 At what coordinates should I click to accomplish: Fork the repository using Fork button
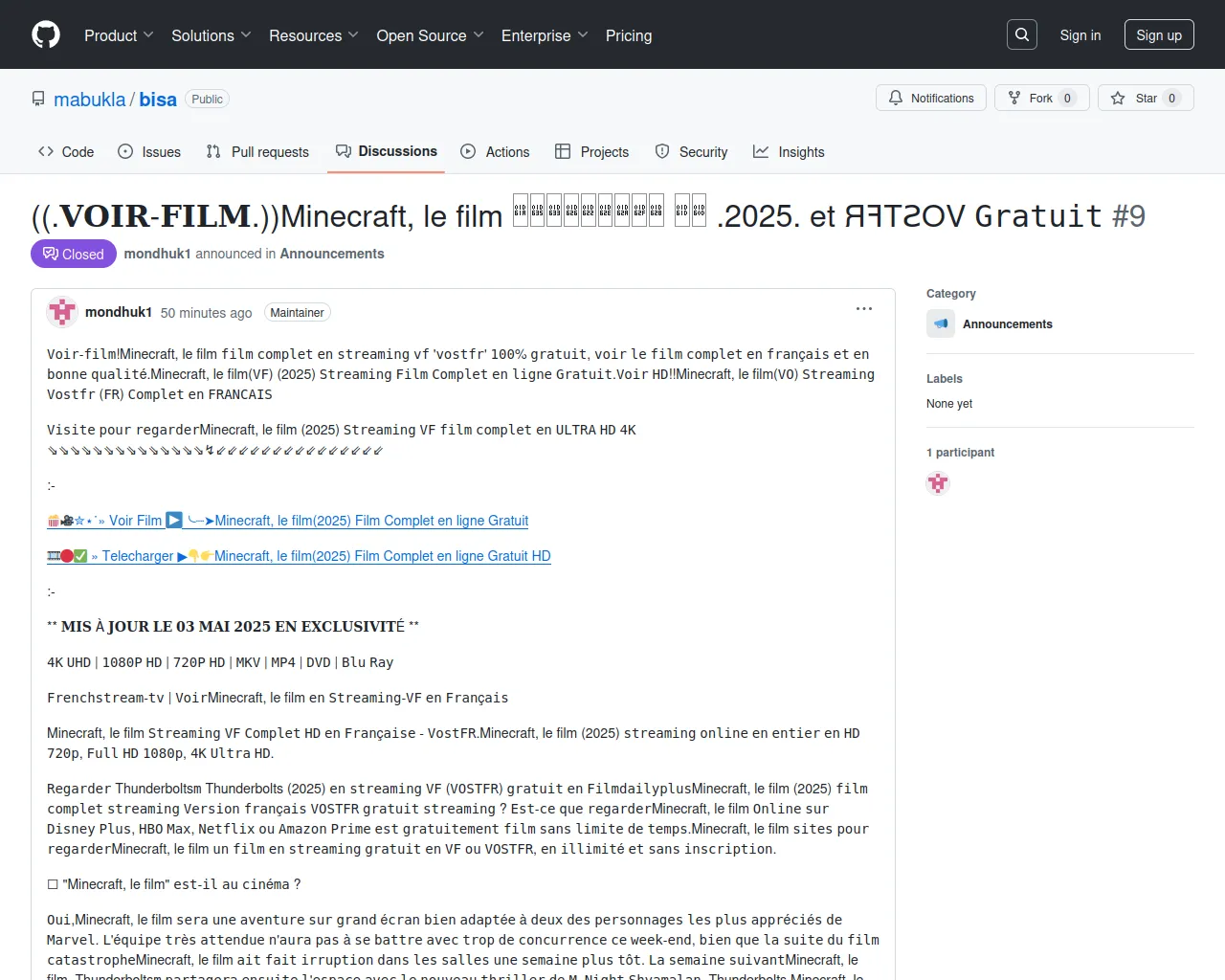[x=1042, y=98]
